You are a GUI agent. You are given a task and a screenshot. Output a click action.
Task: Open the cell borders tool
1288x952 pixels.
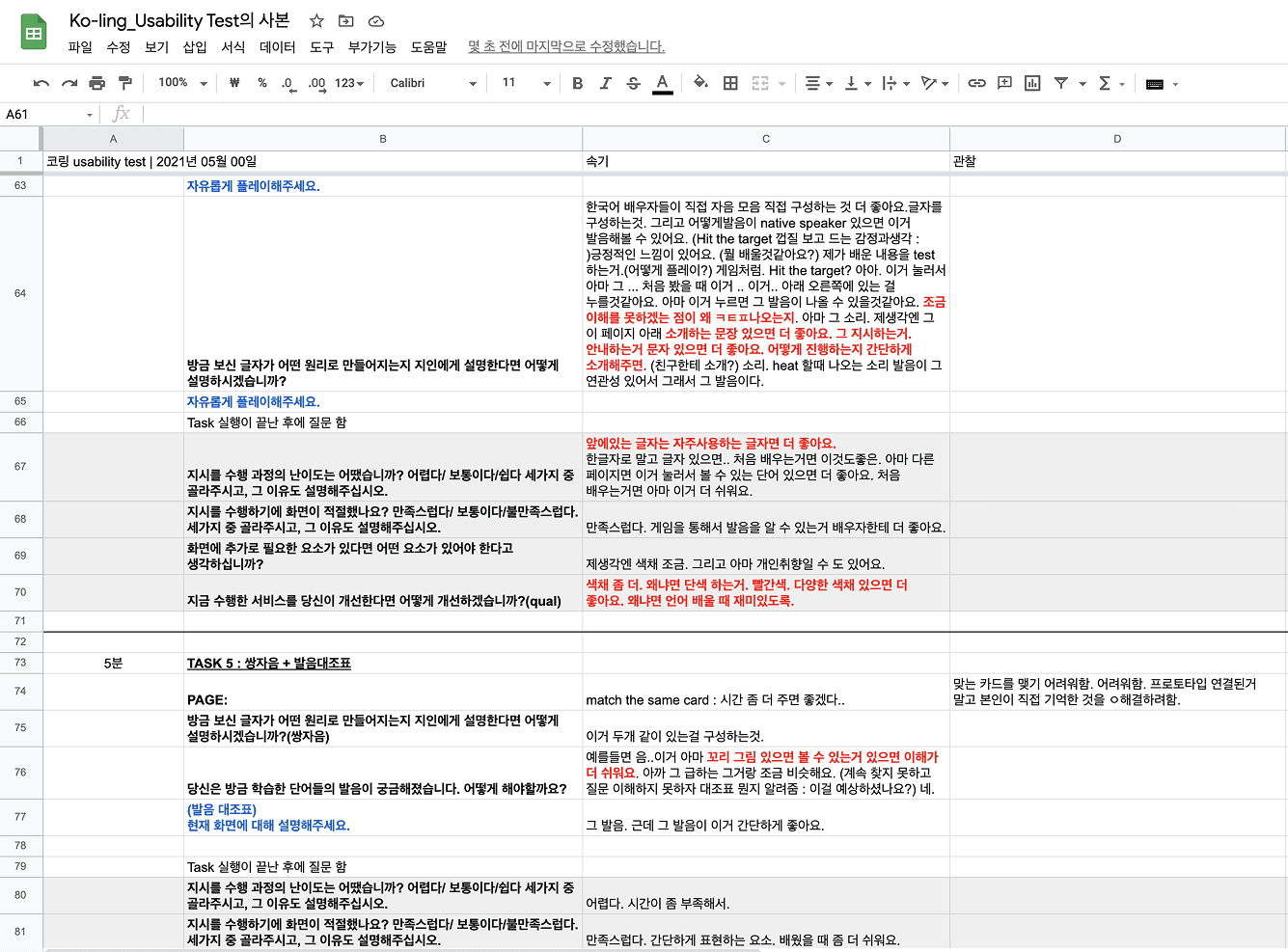pyautogui.click(x=730, y=84)
